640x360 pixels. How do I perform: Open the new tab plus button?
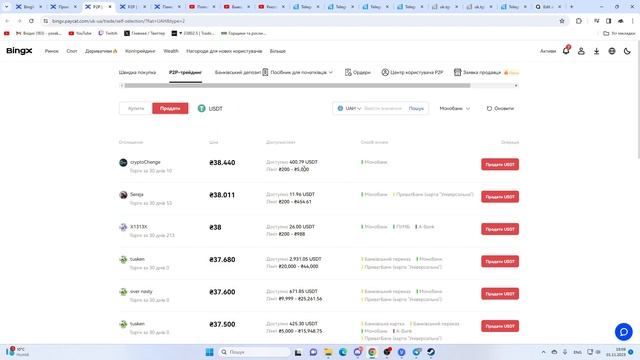571,7
